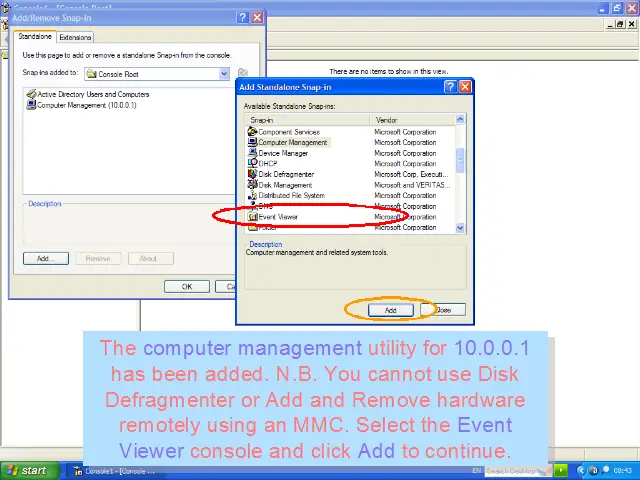
Task: Switch to the Extensions tab
Action: 75,38
